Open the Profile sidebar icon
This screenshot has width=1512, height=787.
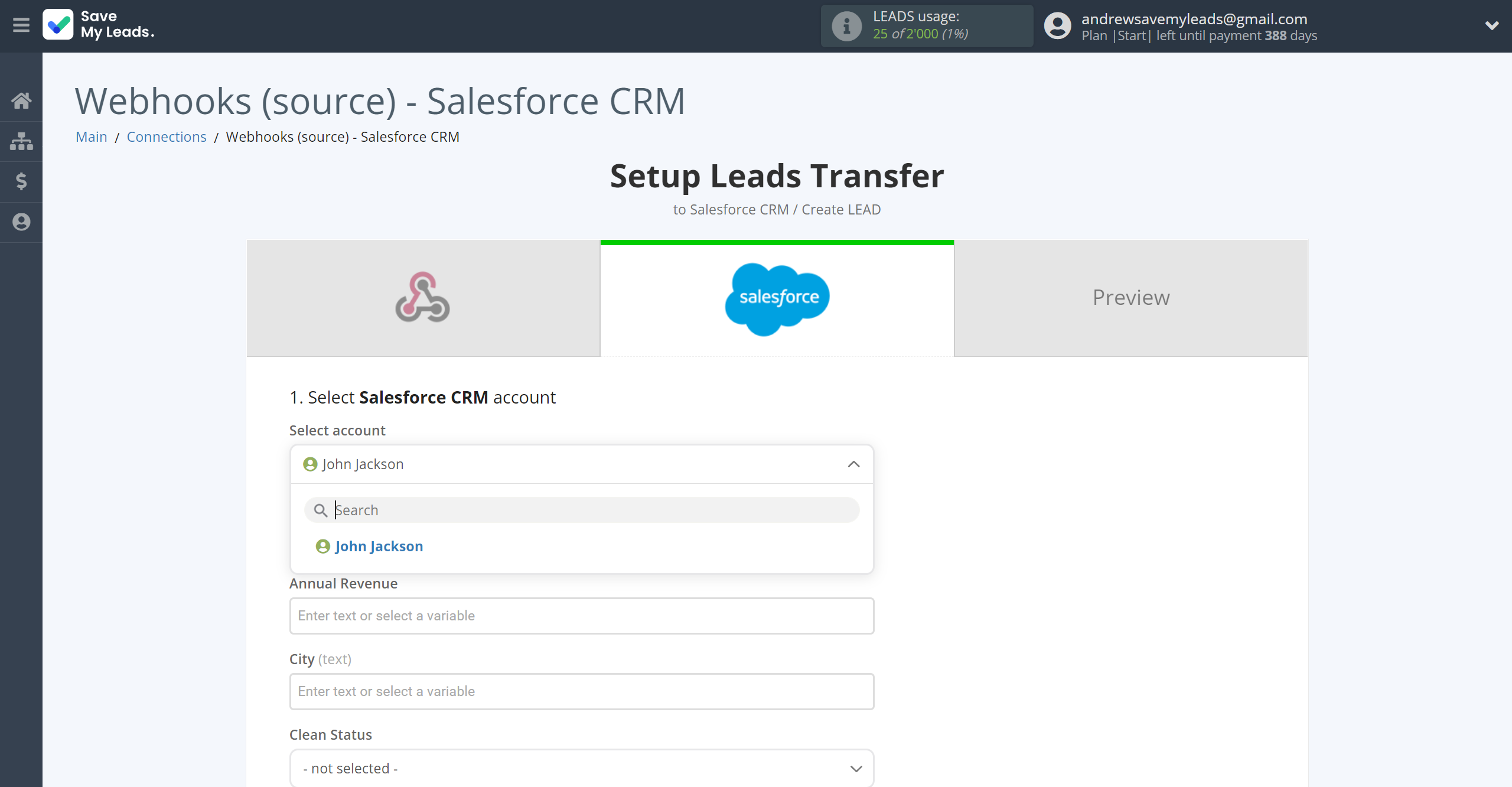pyautogui.click(x=21, y=222)
